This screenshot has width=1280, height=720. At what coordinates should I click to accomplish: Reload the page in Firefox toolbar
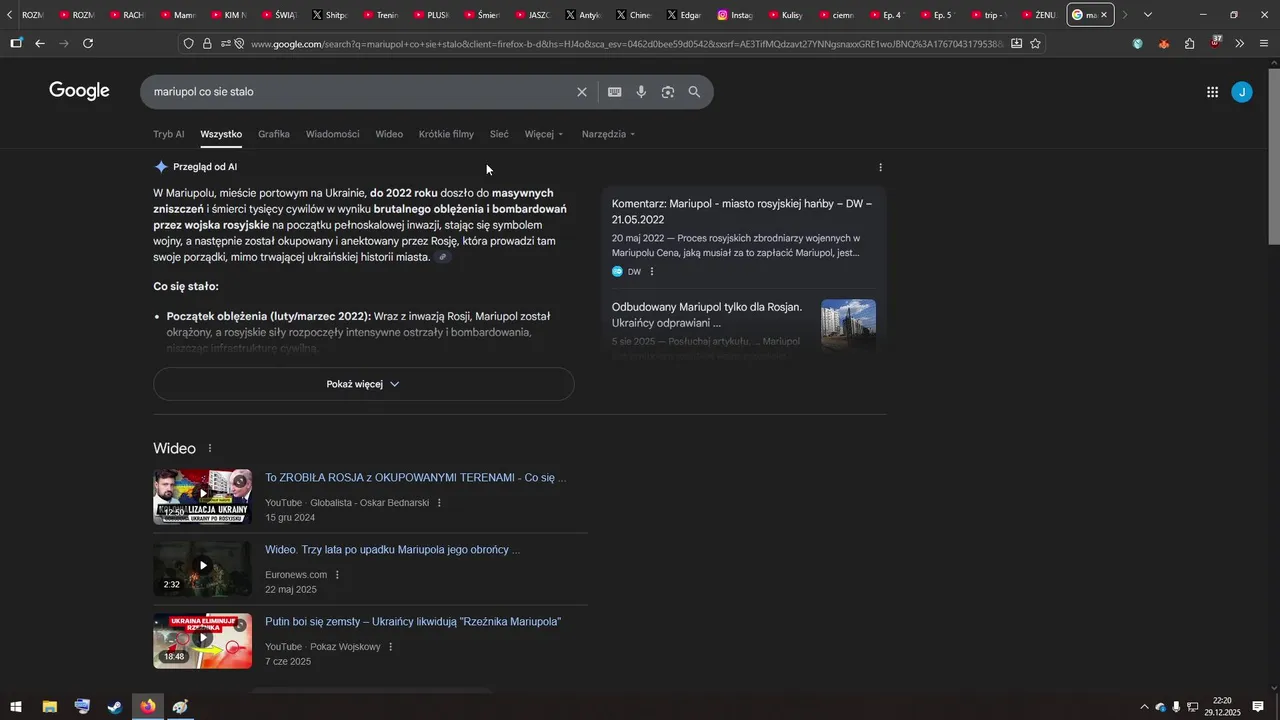[x=88, y=43]
